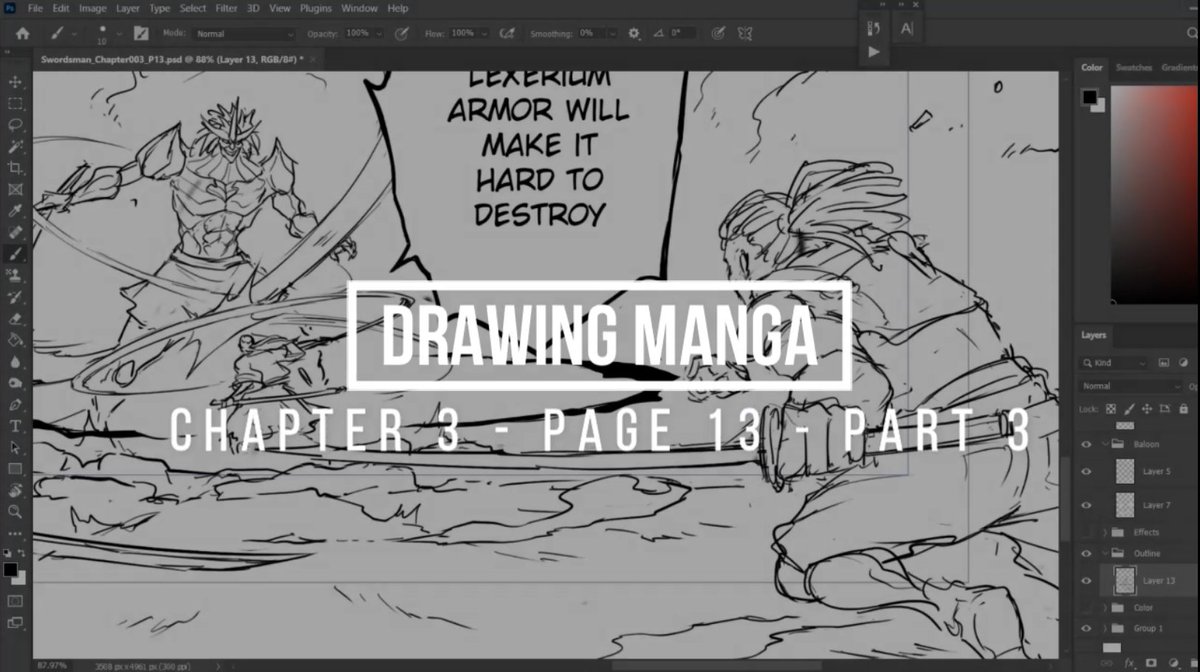Select the Paint Bucket tool

(15, 340)
